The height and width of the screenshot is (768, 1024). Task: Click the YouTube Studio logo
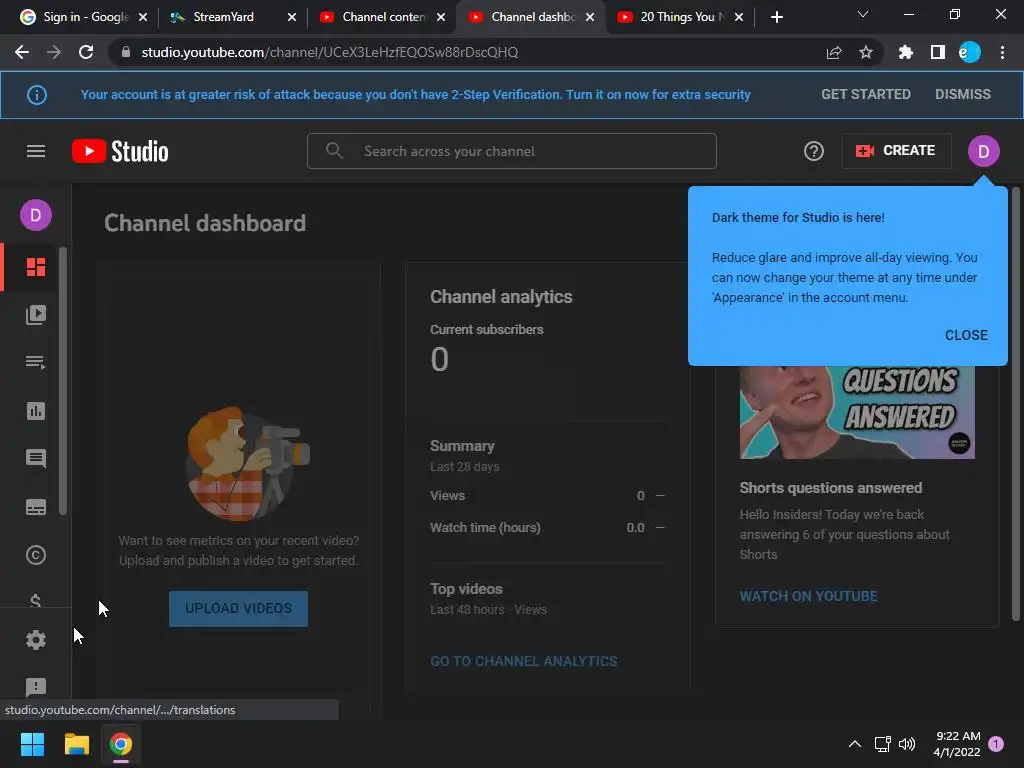pyautogui.click(x=120, y=152)
